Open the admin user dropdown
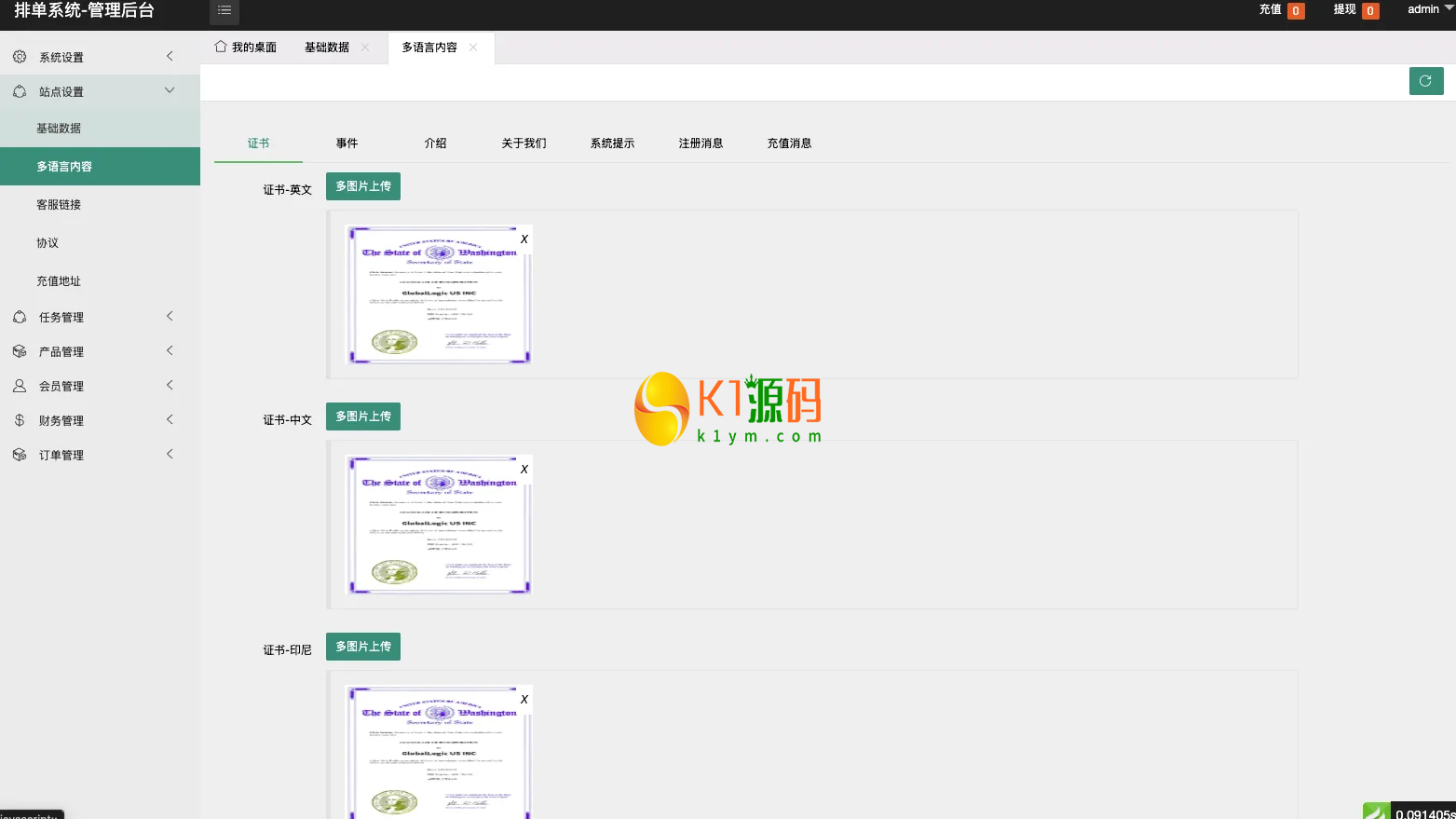The image size is (1456, 819). tap(1429, 9)
